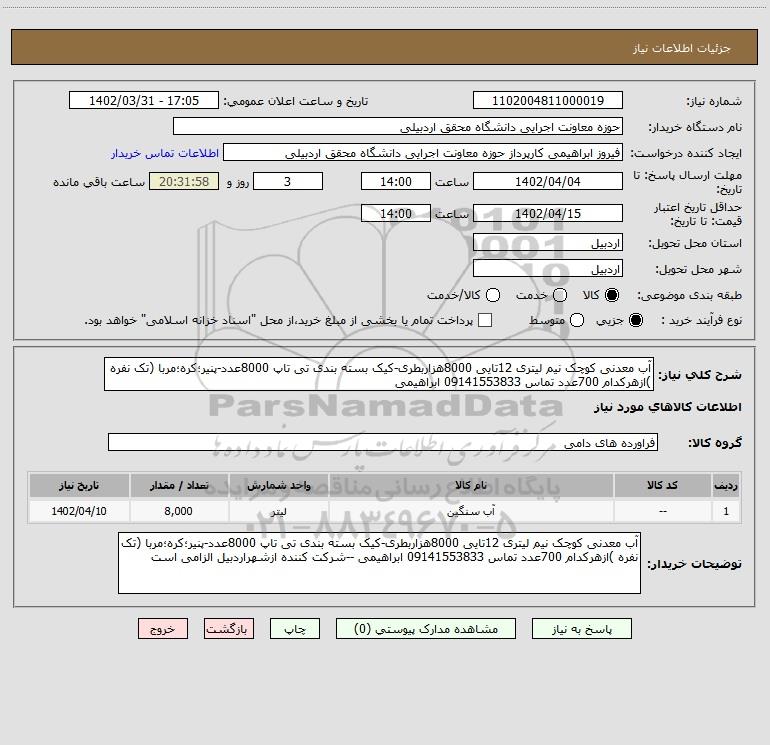The height and width of the screenshot is (745, 770).
Task: Click the بازگشت back button
Action: pyautogui.click(x=229, y=629)
